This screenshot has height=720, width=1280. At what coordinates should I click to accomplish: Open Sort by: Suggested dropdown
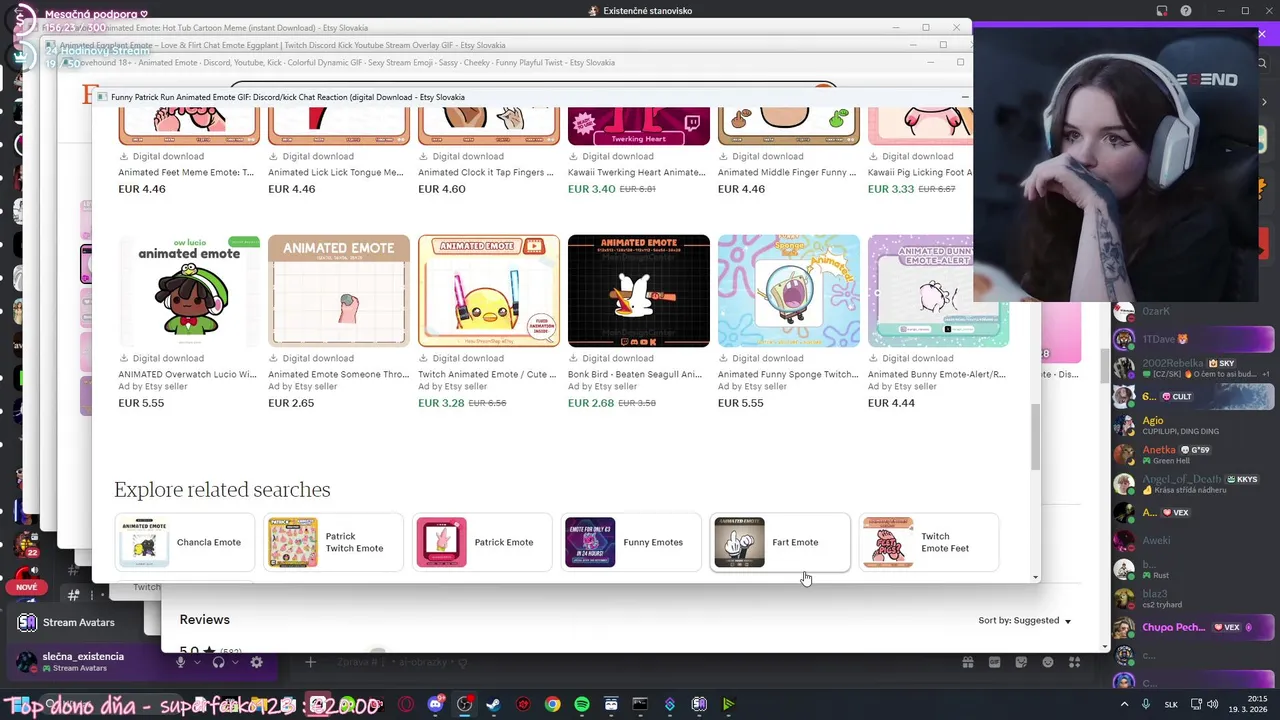pyautogui.click(x=1025, y=621)
